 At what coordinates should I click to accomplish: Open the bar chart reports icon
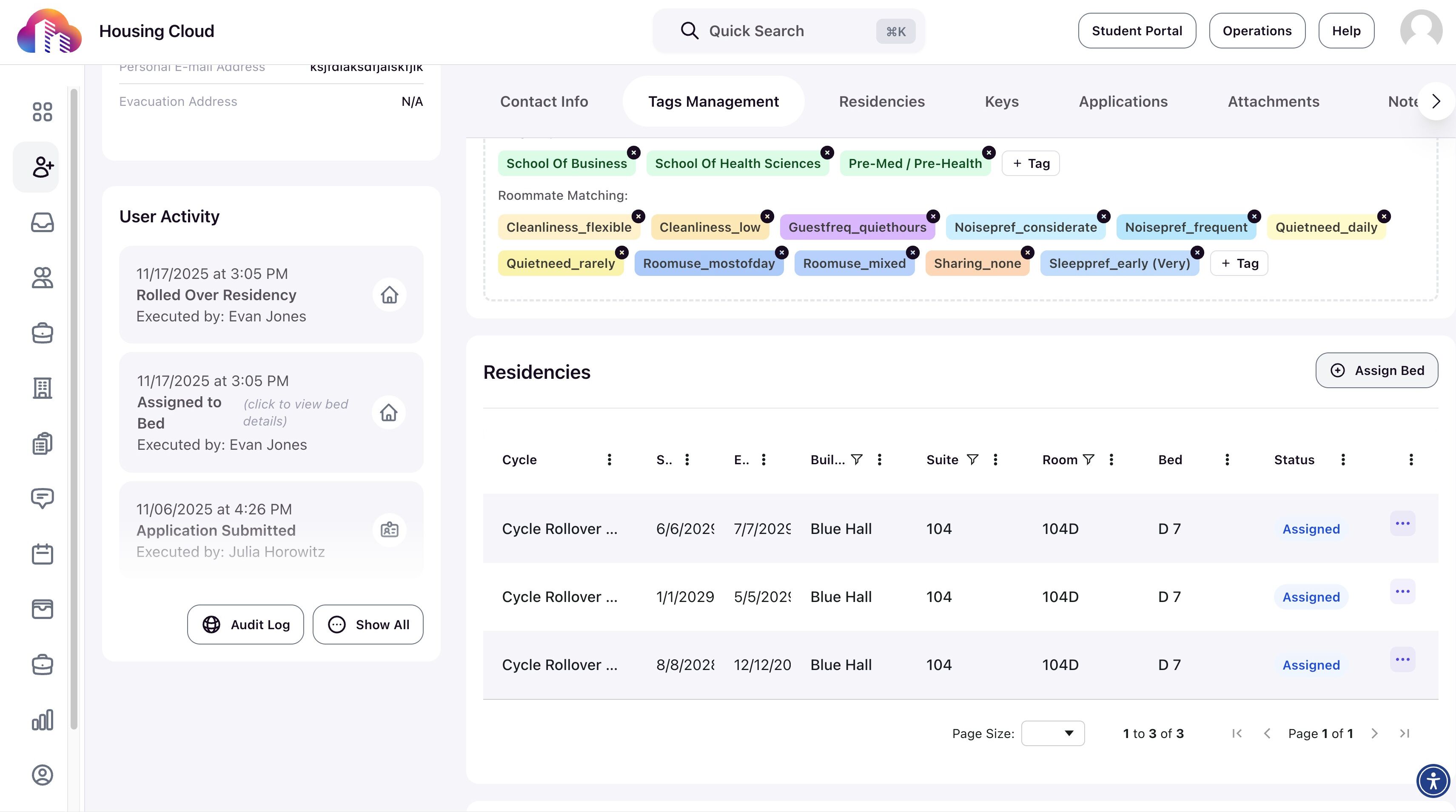(x=42, y=720)
